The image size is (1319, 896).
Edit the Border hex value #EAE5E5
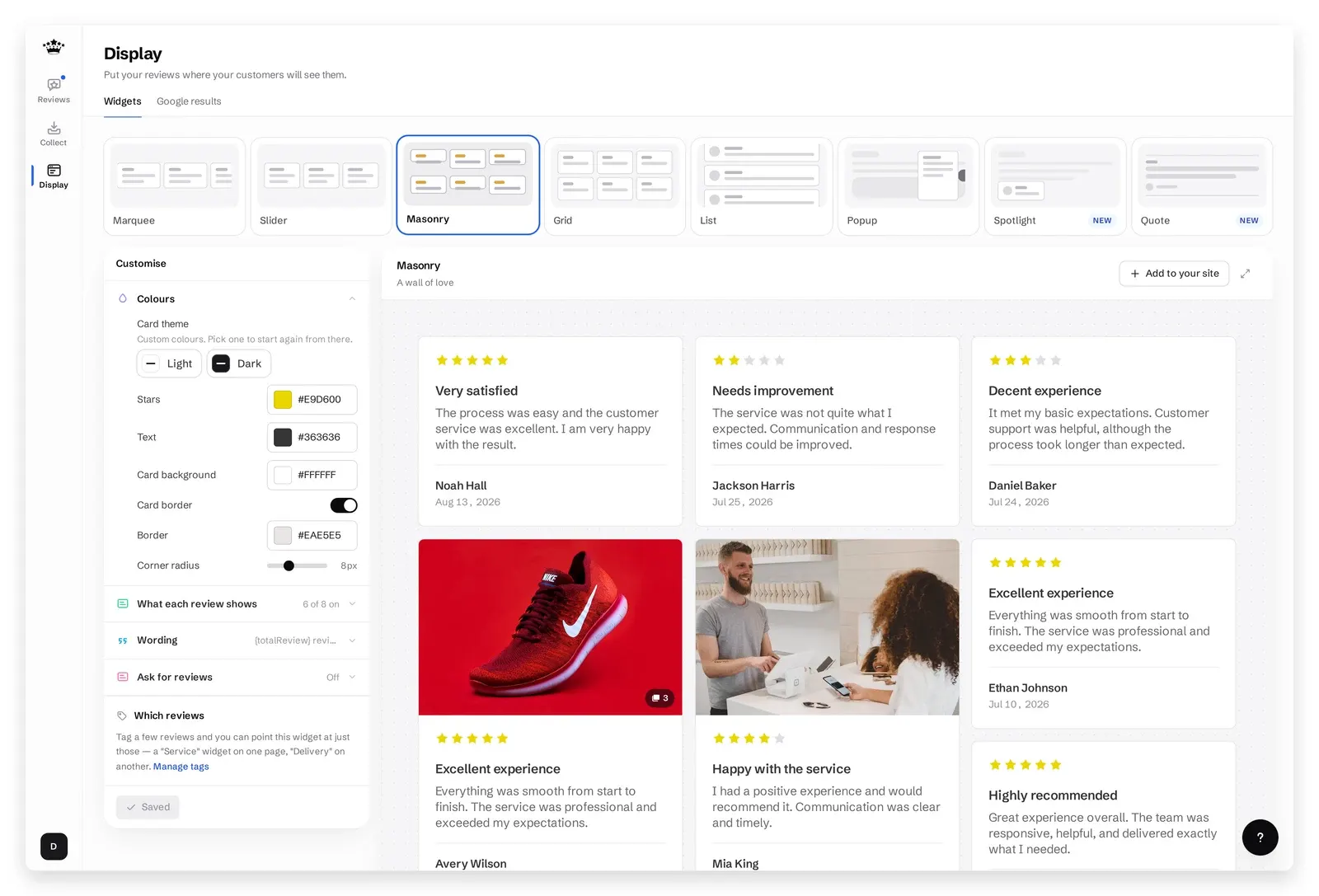(x=319, y=536)
